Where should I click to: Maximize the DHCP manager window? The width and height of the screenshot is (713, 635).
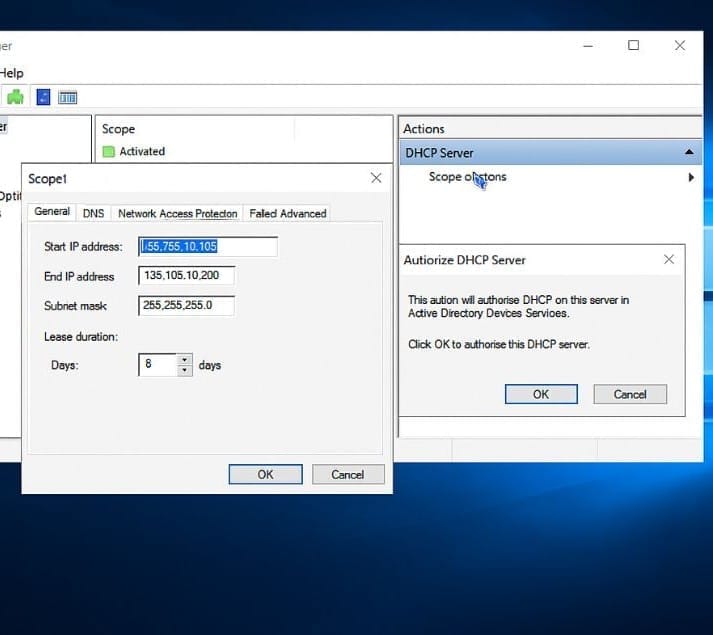coord(633,46)
